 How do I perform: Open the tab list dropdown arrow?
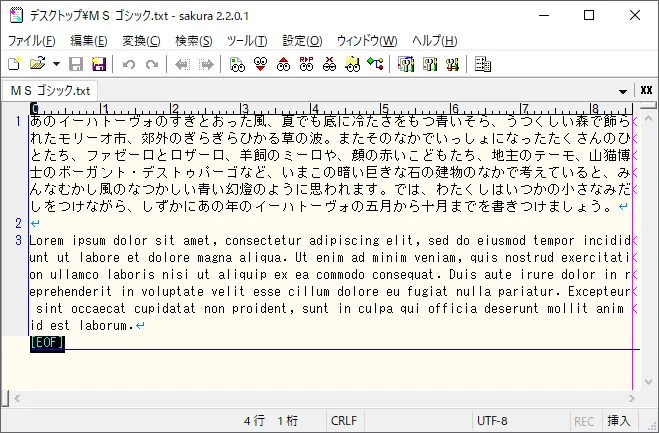point(623,91)
